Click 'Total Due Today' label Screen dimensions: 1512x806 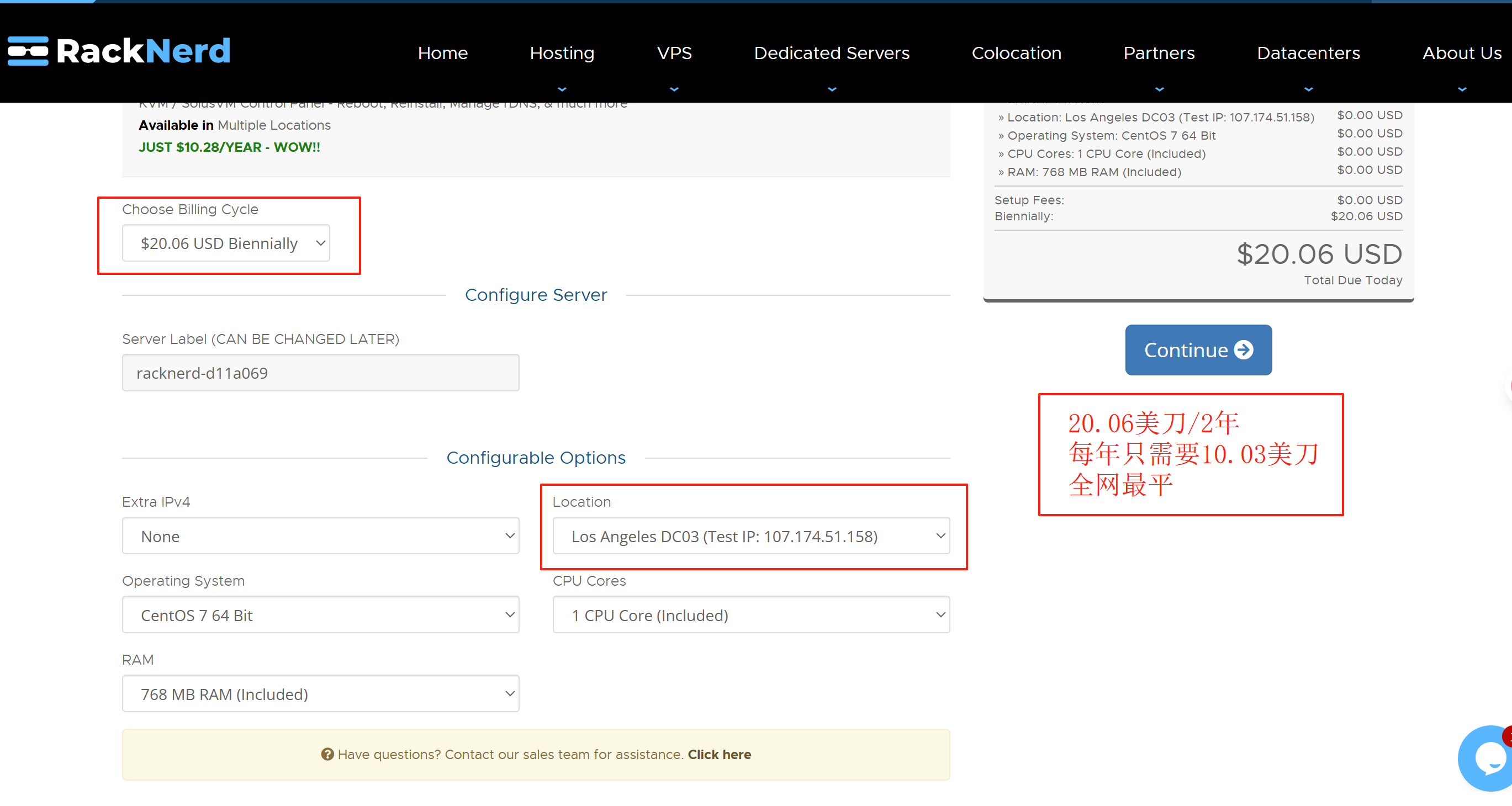1353,280
